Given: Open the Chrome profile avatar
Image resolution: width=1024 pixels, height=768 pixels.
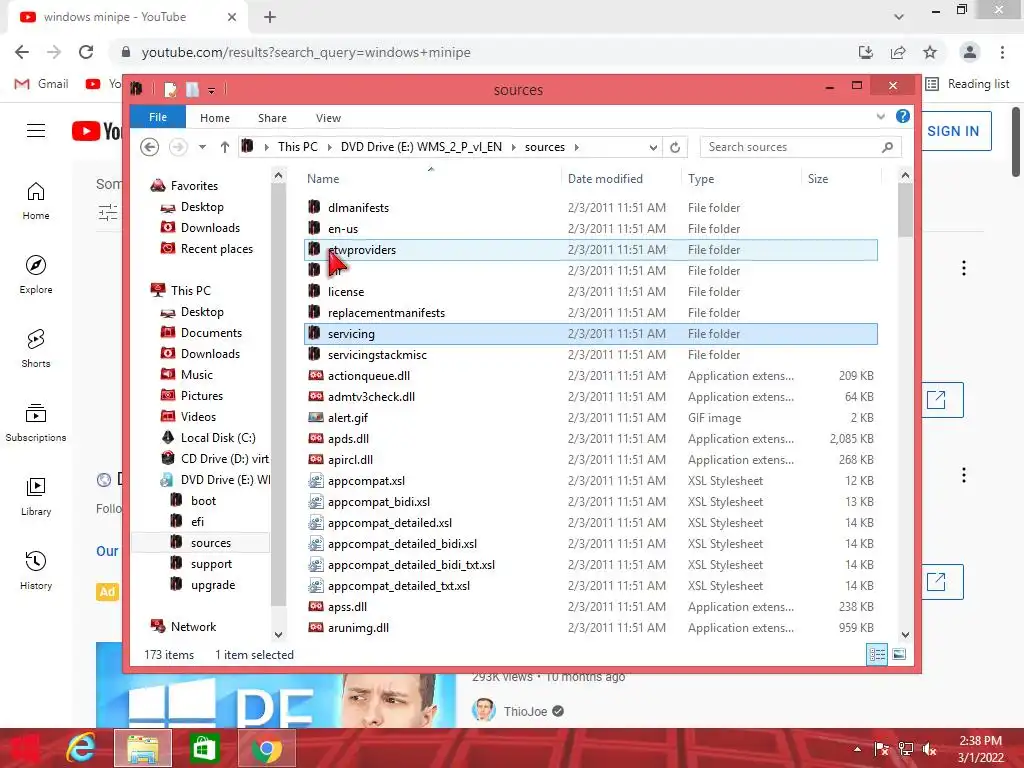Looking at the screenshot, I should pyautogui.click(x=970, y=52).
